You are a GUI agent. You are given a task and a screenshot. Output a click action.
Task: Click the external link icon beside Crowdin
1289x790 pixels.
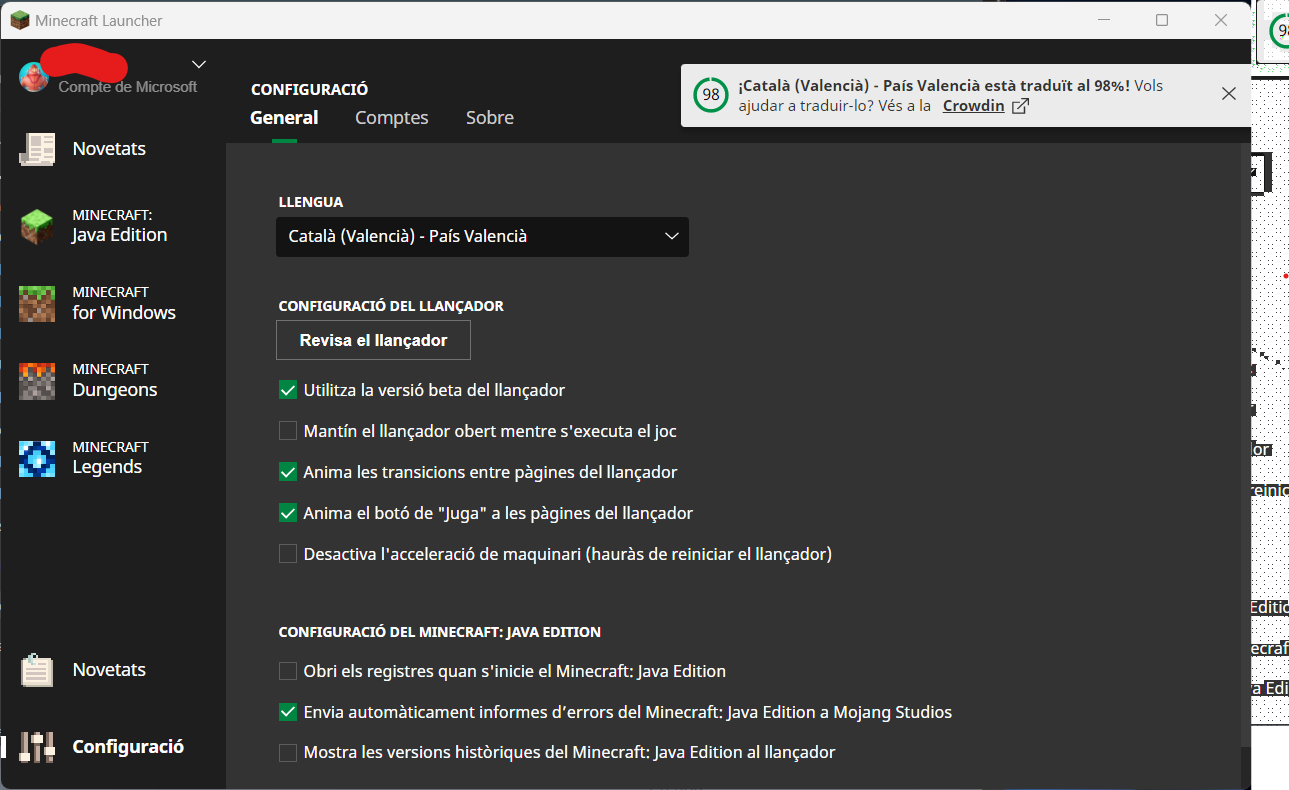click(x=1020, y=106)
